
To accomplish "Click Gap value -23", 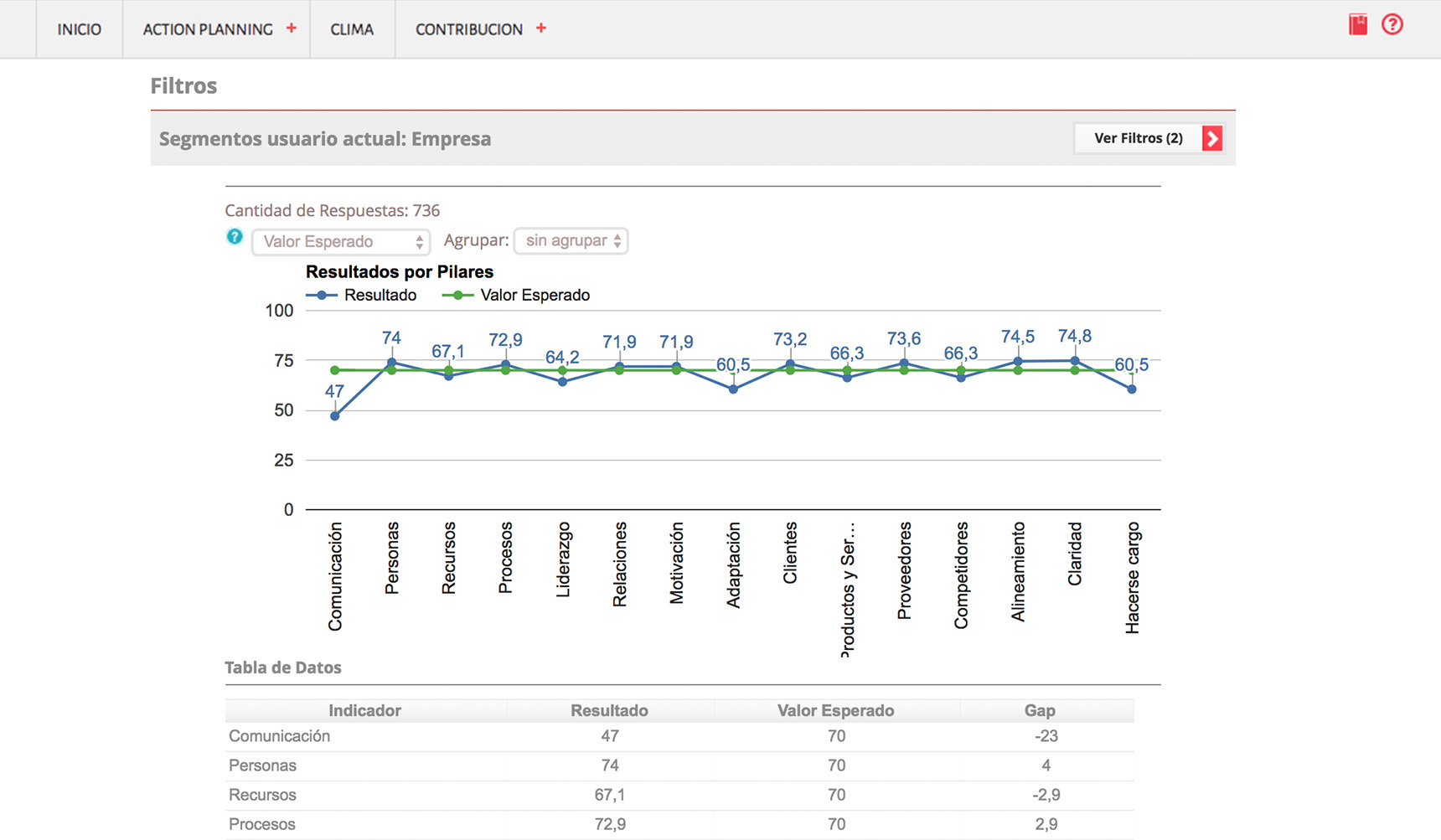I will (x=1046, y=736).
